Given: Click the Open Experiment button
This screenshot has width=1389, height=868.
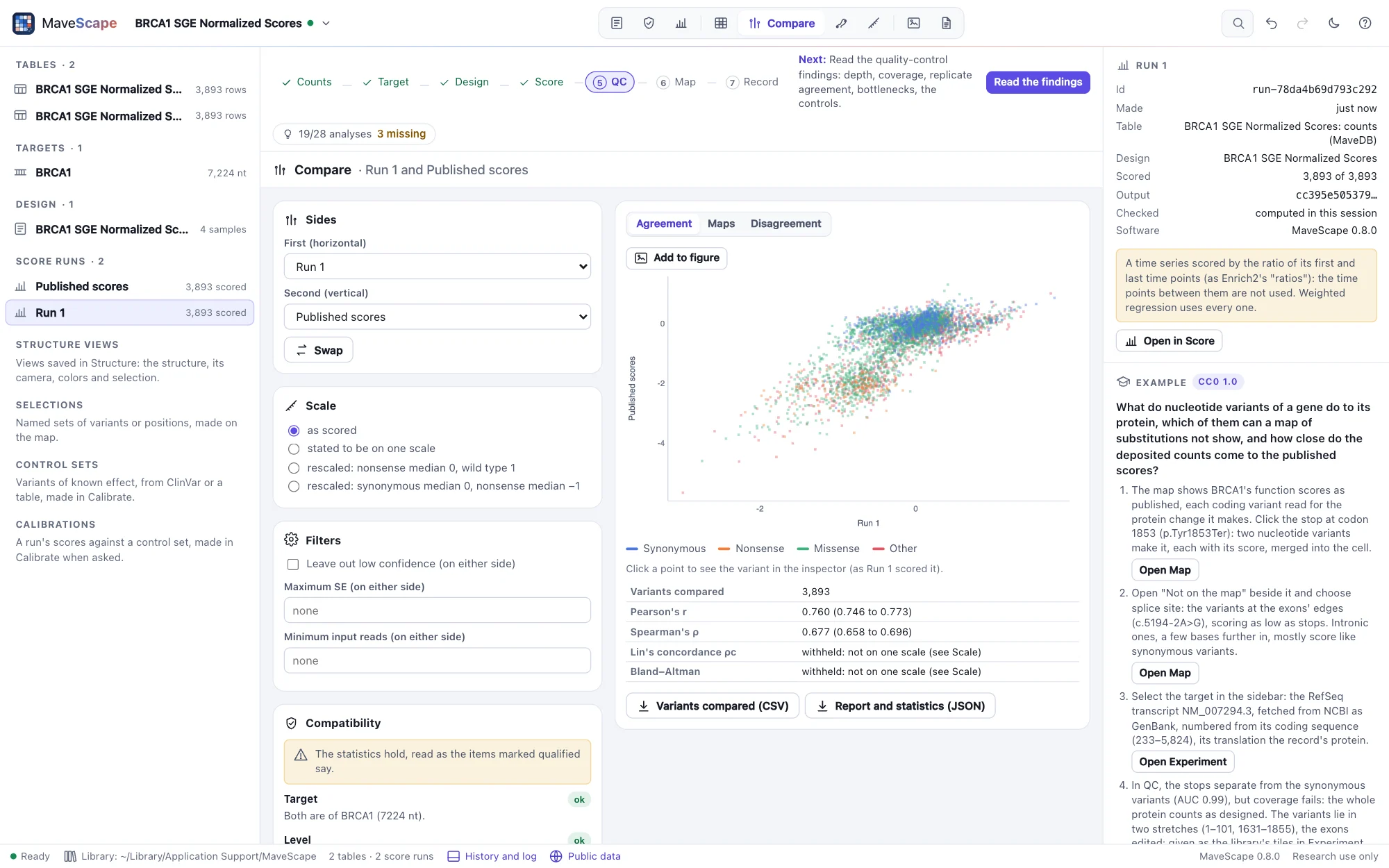Looking at the screenshot, I should click(x=1183, y=762).
